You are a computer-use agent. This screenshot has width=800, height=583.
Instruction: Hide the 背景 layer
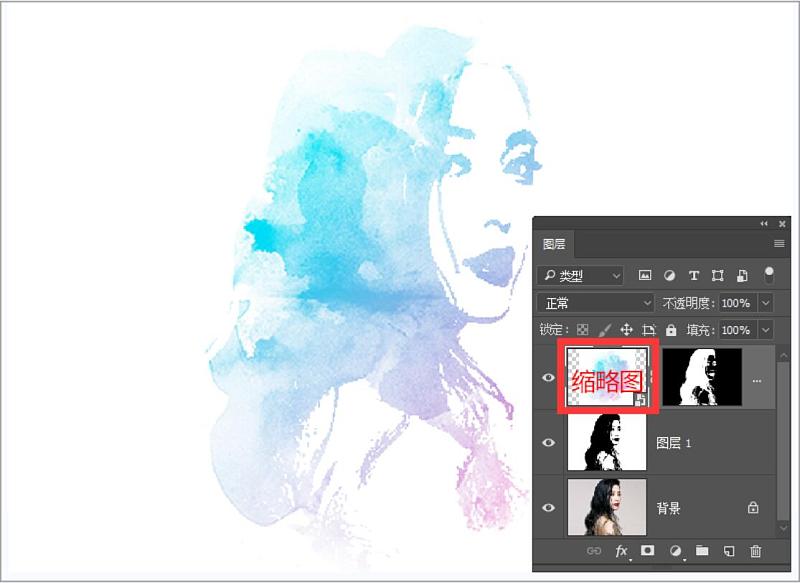548,508
